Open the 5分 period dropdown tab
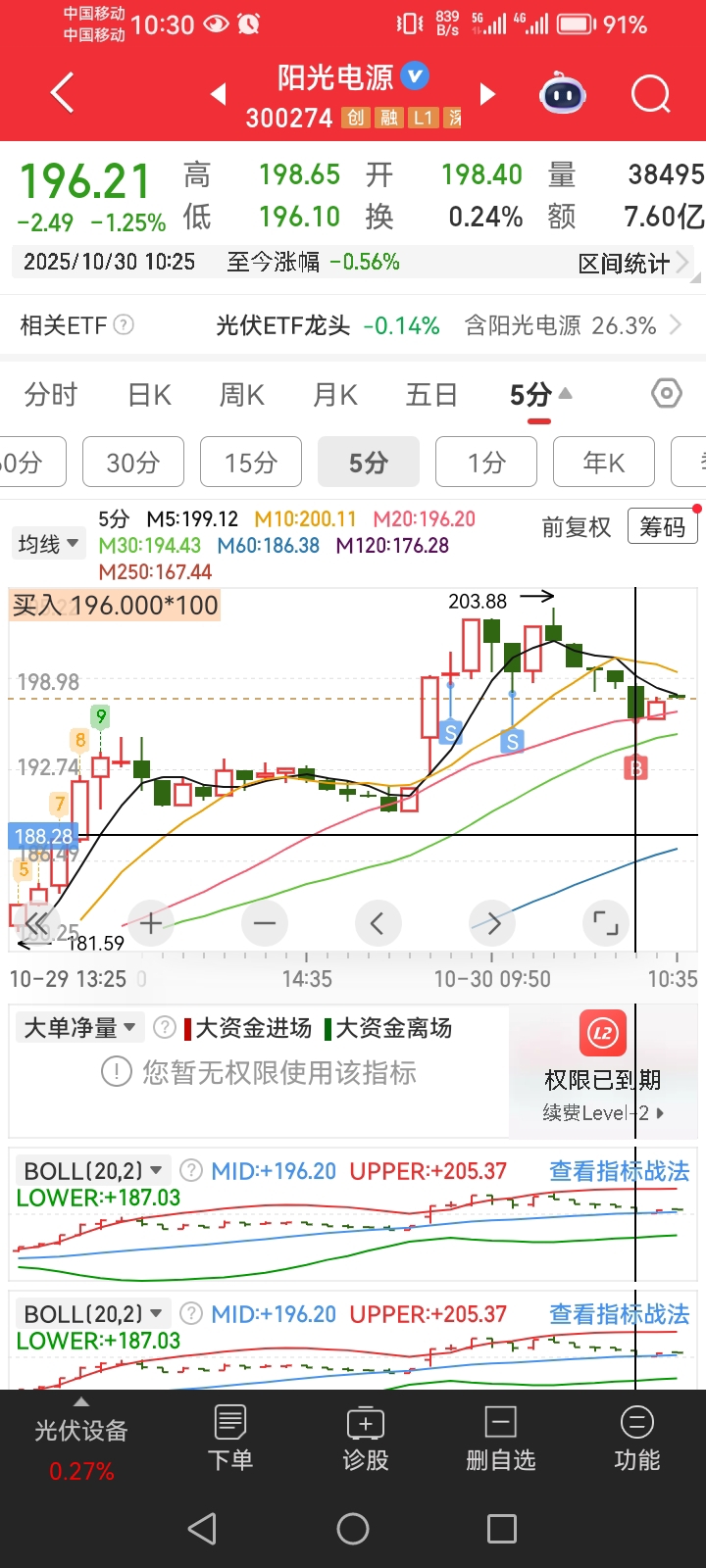The image size is (706, 1568). pyautogui.click(x=539, y=395)
